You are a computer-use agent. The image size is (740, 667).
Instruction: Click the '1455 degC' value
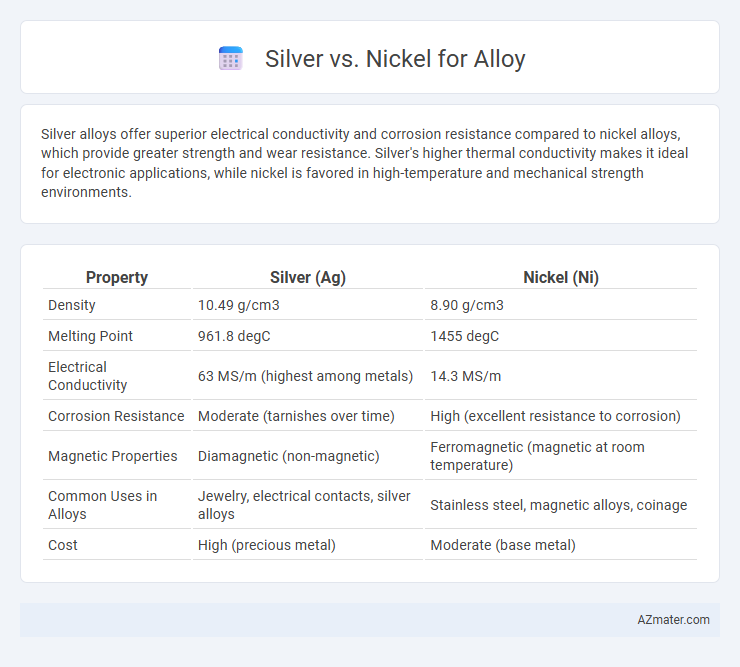coord(464,336)
